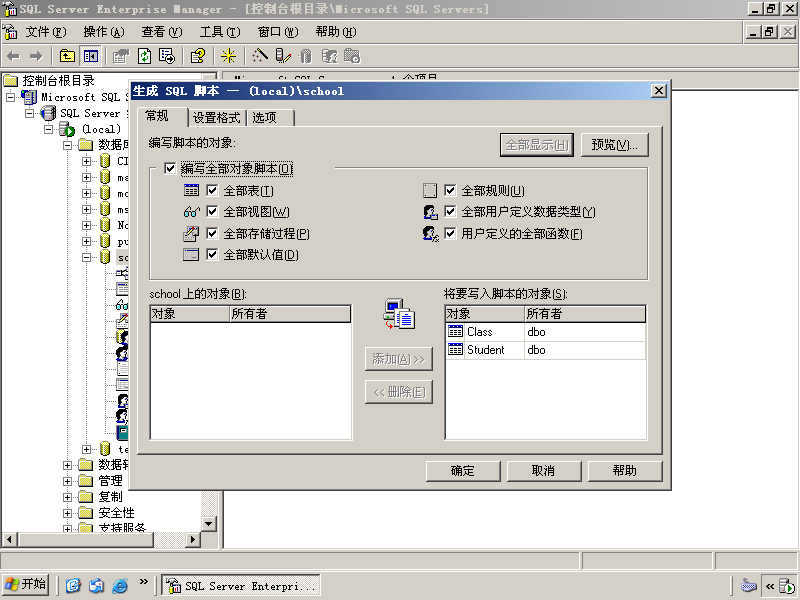Click the 开始 Start button
This screenshot has width=800, height=600.
26,585
